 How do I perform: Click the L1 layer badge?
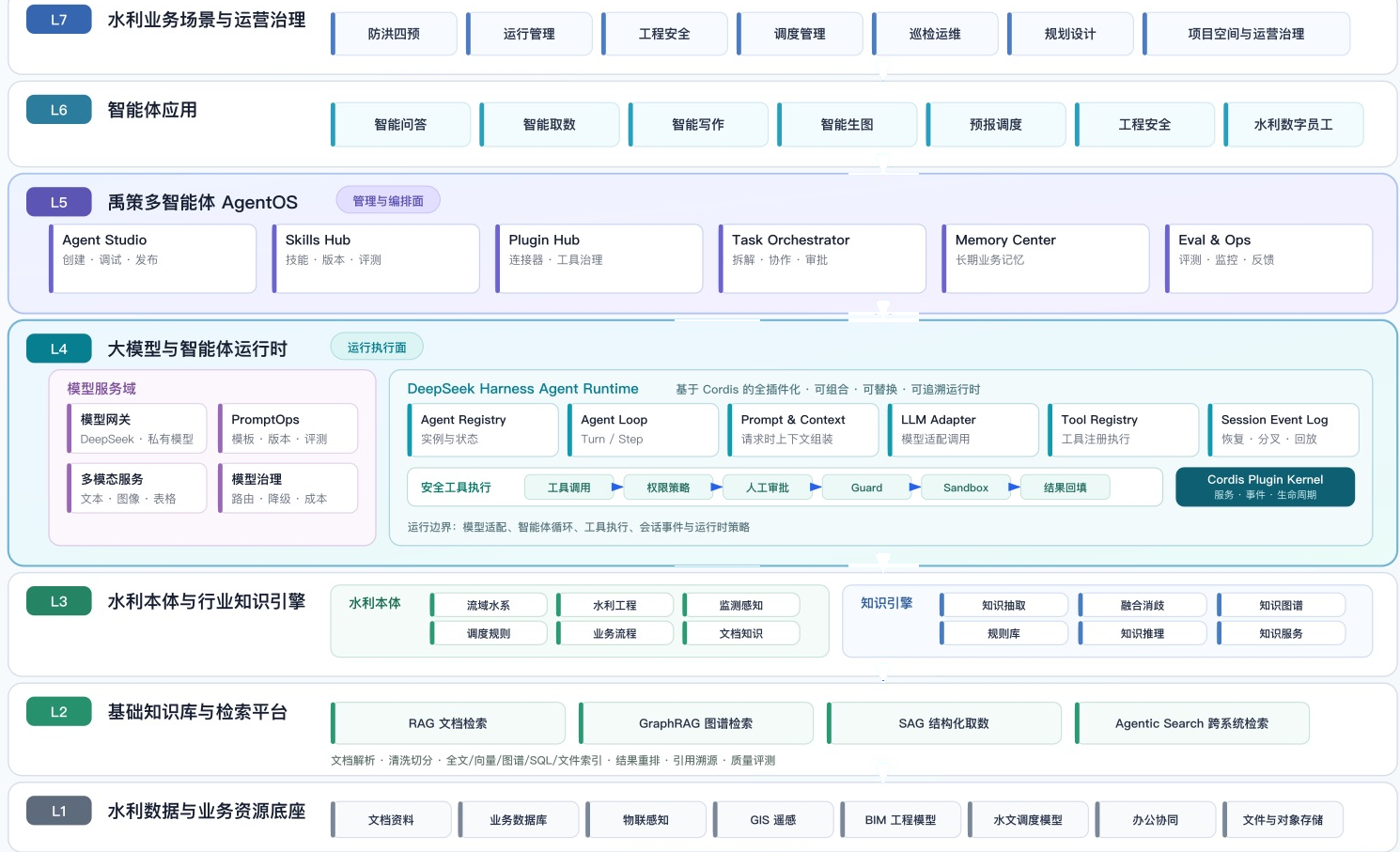[58, 811]
